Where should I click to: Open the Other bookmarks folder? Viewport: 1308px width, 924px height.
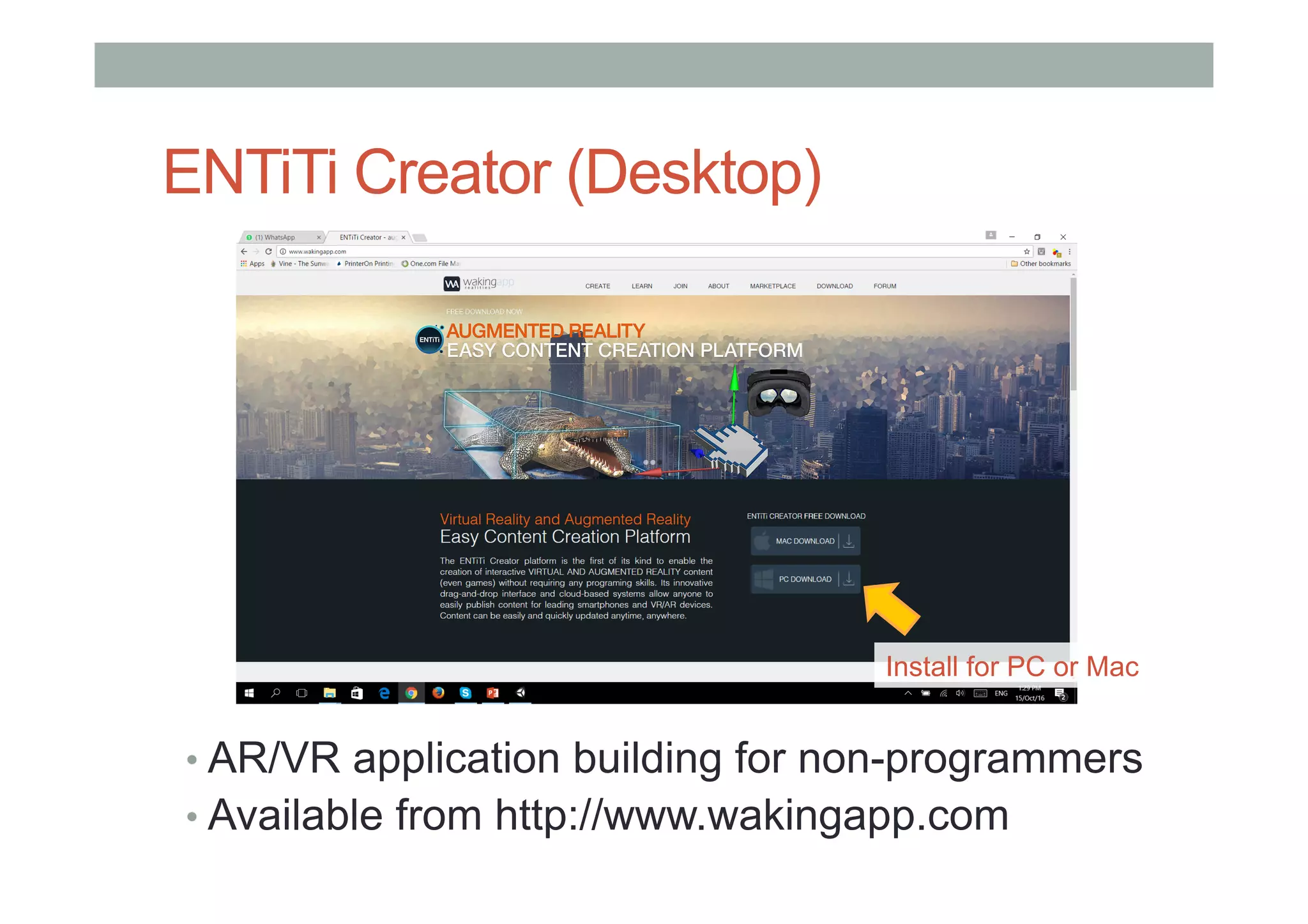(1040, 264)
